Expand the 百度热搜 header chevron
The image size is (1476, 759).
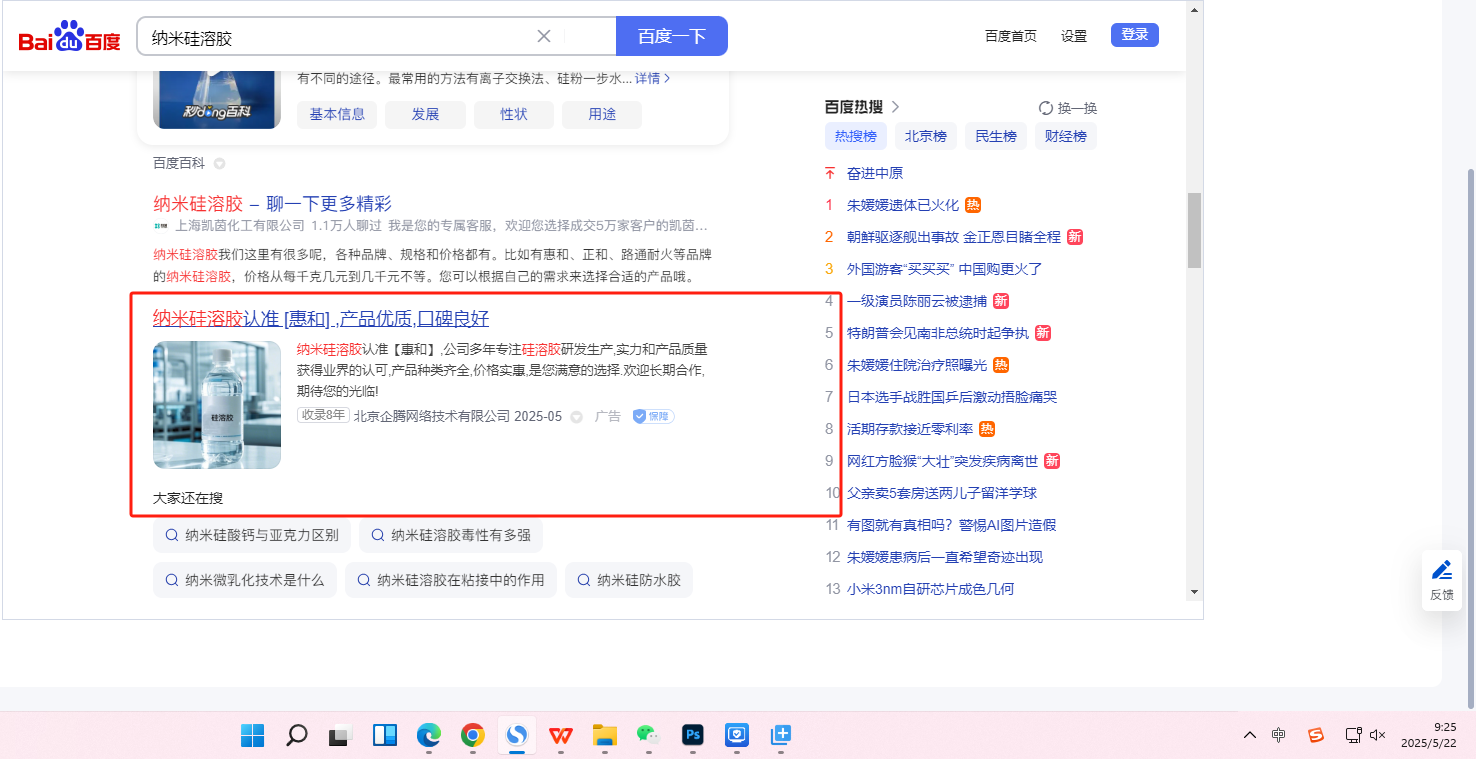coord(895,106)
